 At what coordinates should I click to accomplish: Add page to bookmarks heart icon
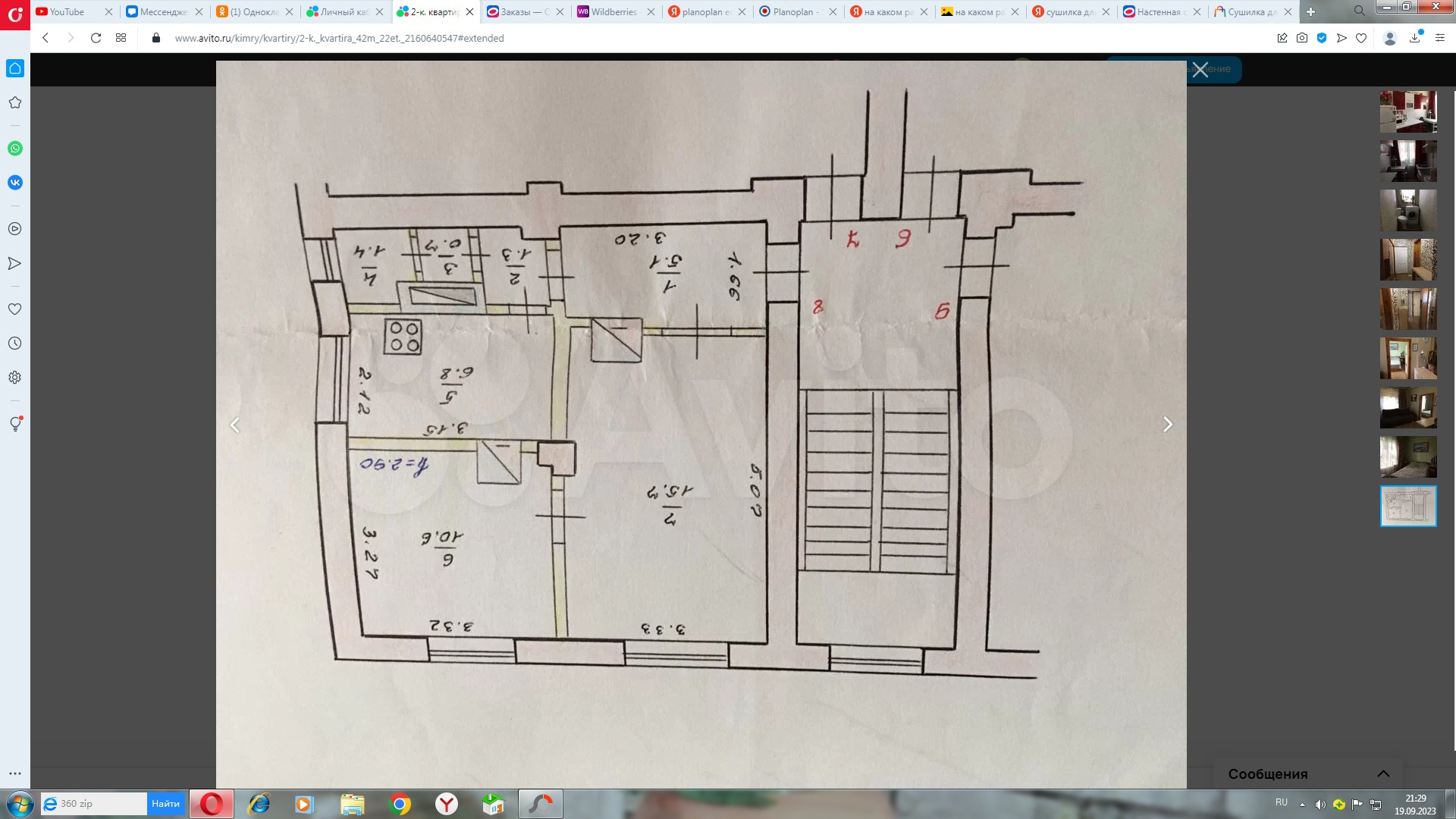1361,38
